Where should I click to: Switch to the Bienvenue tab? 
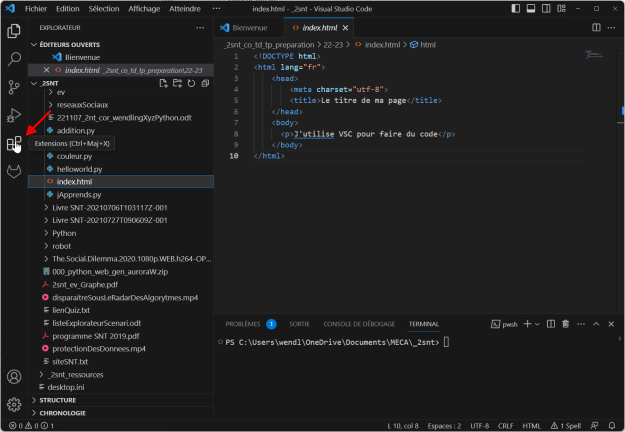point(250,27)
